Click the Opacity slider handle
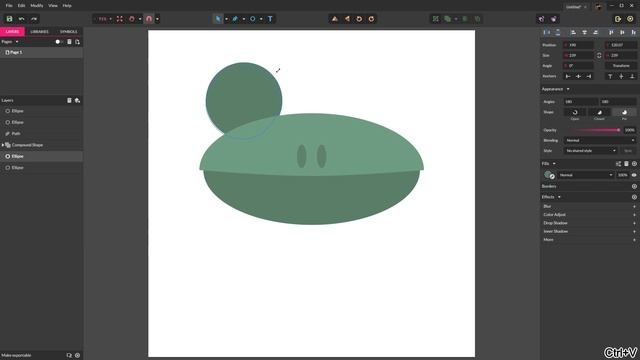640x360 pixels. tap(618, 130)
